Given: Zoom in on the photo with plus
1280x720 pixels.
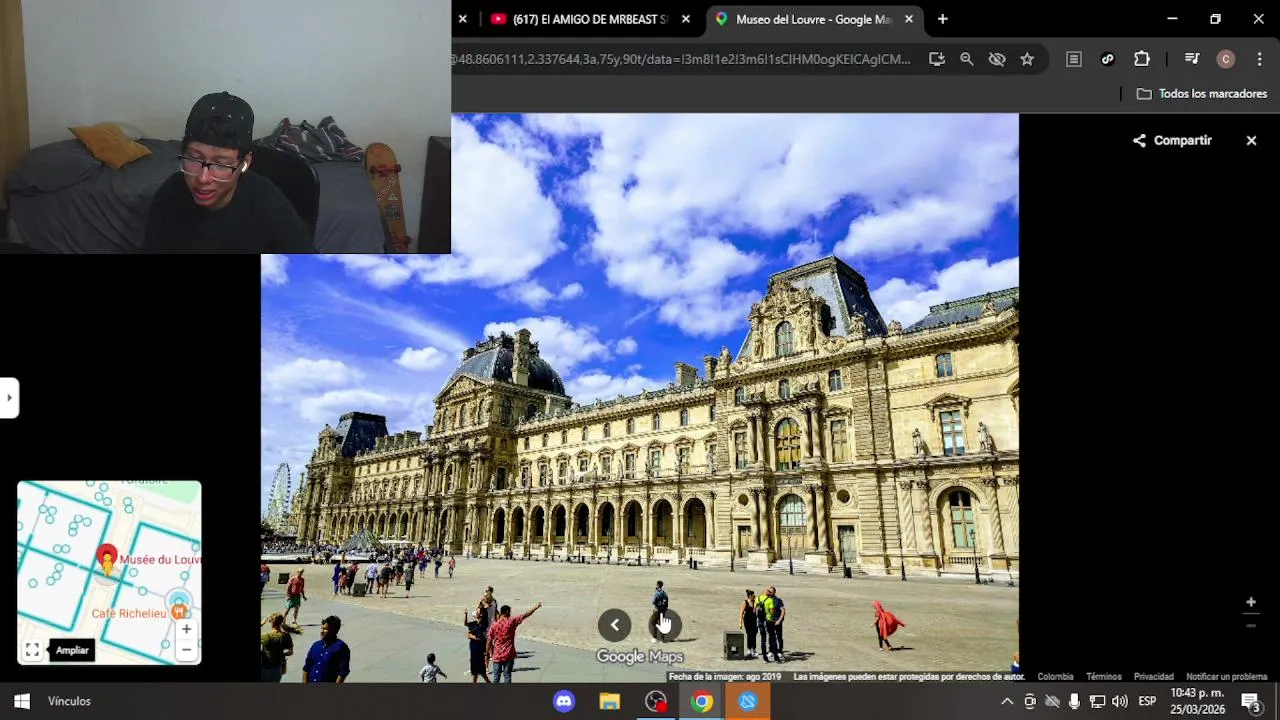Looking at the screenshot, I should [1250, 602].
